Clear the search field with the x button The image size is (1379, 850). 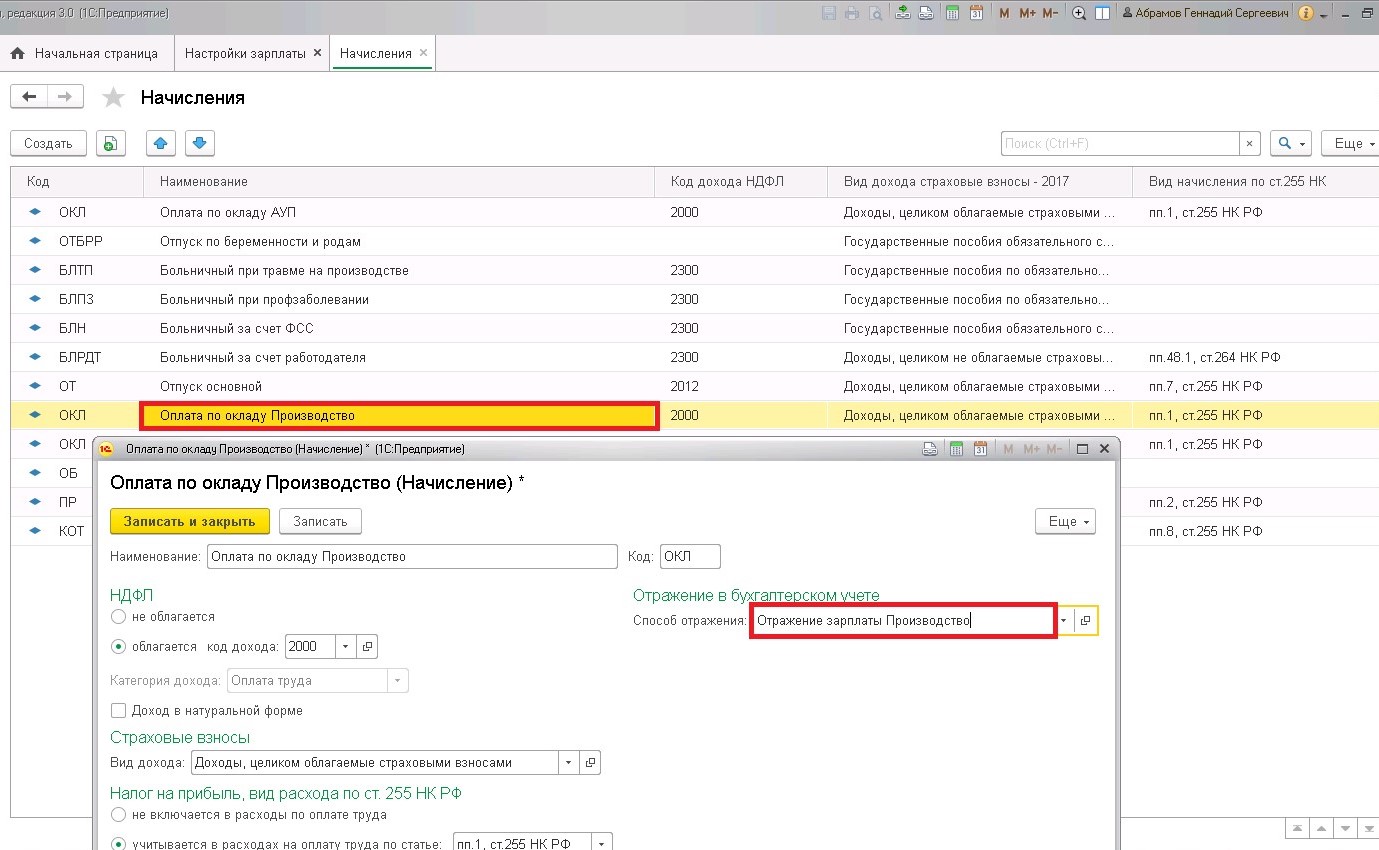(1250, 143)
